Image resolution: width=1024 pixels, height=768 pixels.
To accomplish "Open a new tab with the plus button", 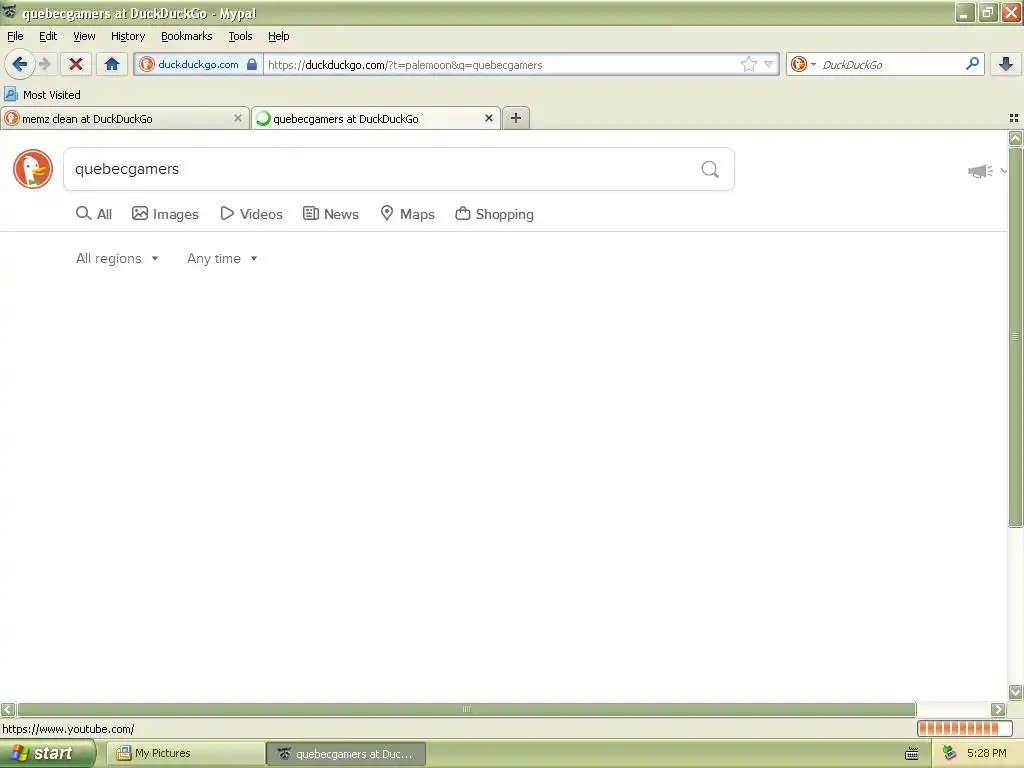I will (516, 118).
